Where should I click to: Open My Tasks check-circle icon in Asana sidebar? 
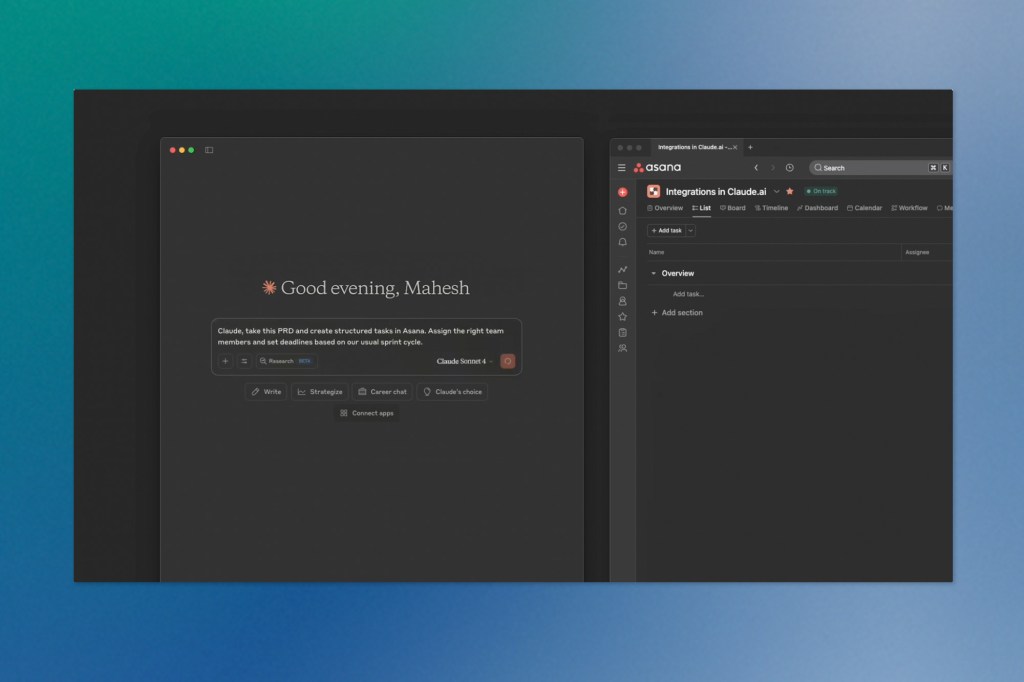point(622,227)
